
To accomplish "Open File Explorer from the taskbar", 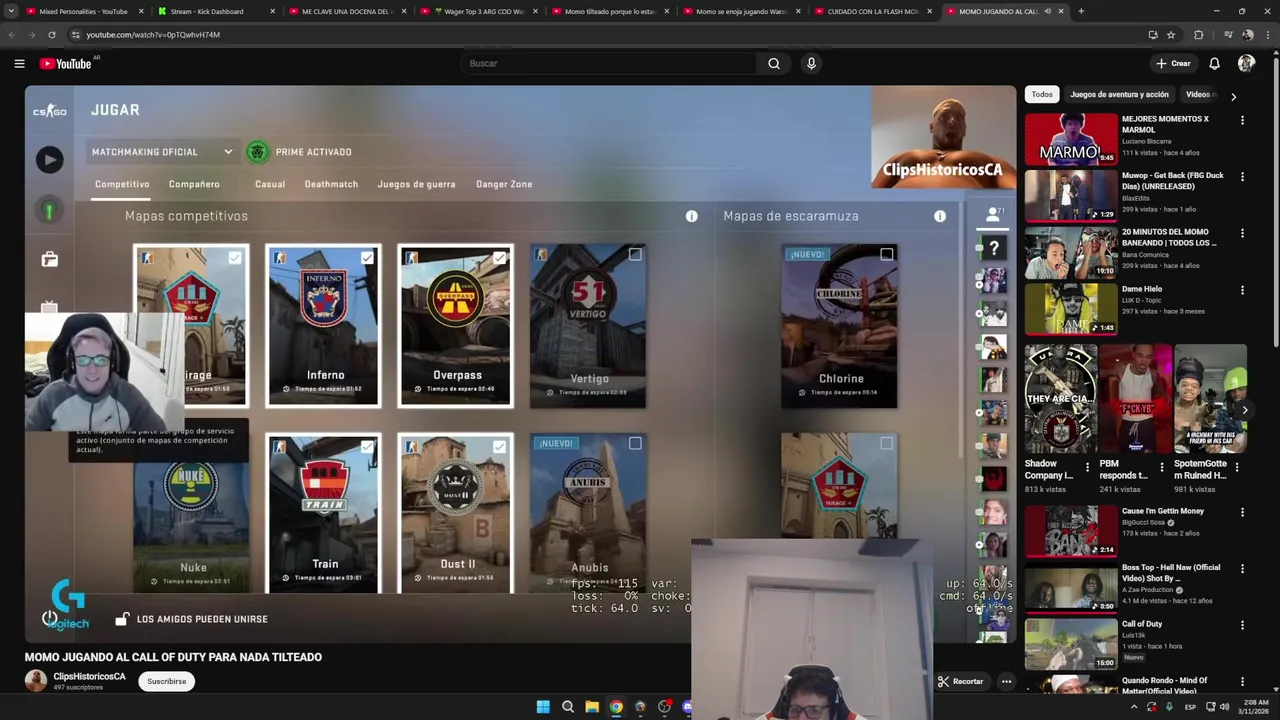I will point(592,707).
